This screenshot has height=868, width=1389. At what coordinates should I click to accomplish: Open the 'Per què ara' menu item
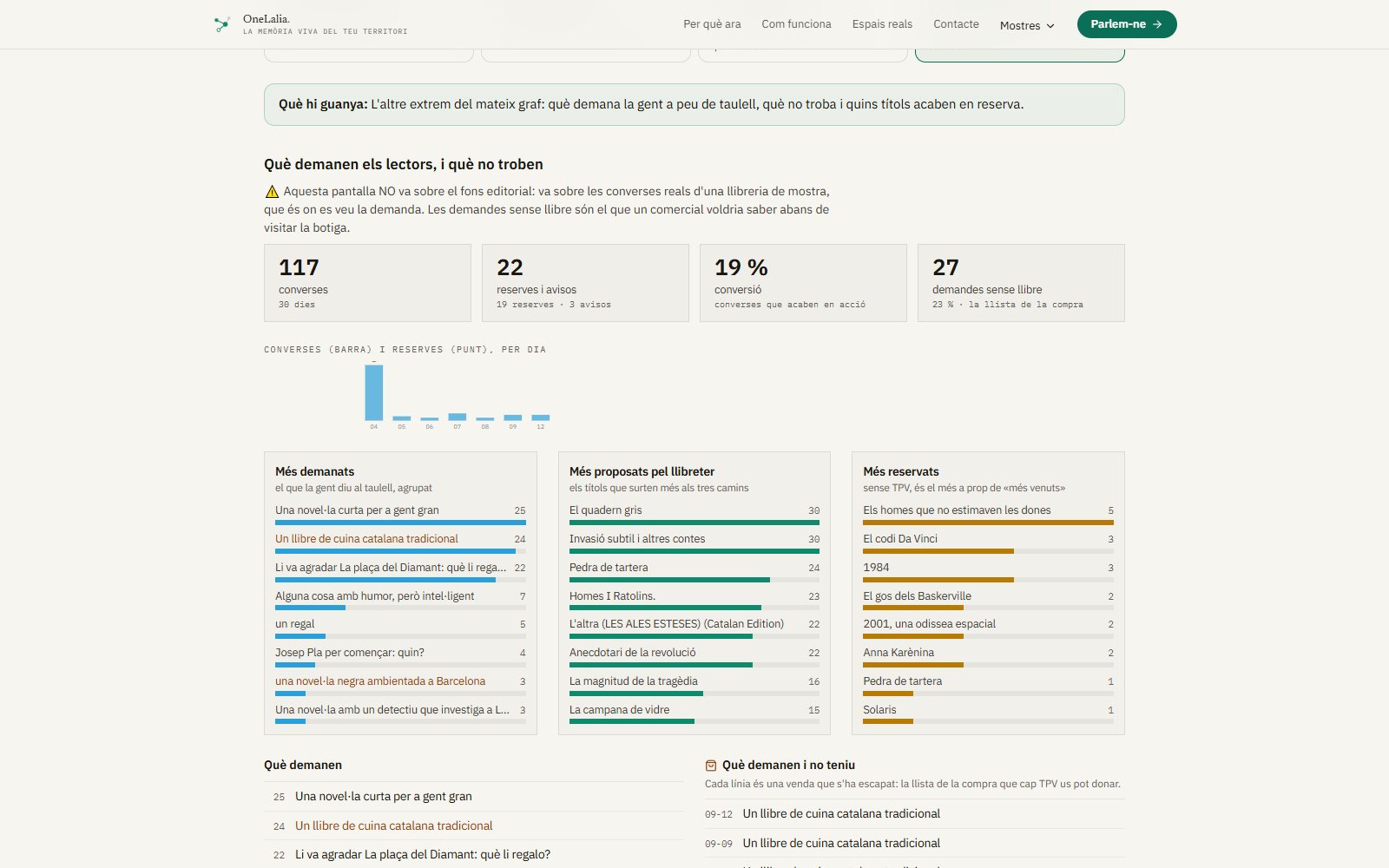[712, 24]
